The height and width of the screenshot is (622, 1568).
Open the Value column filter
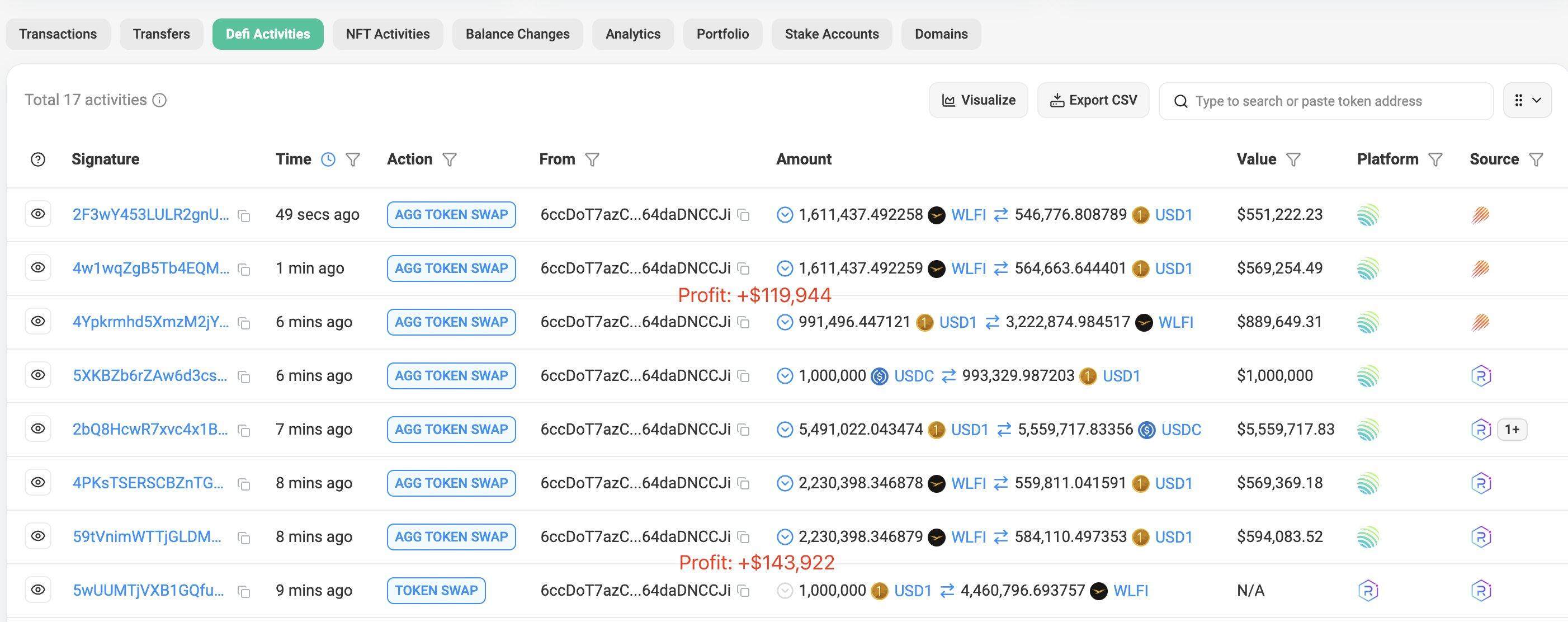pyautogui.click(x=1293, y=159)
